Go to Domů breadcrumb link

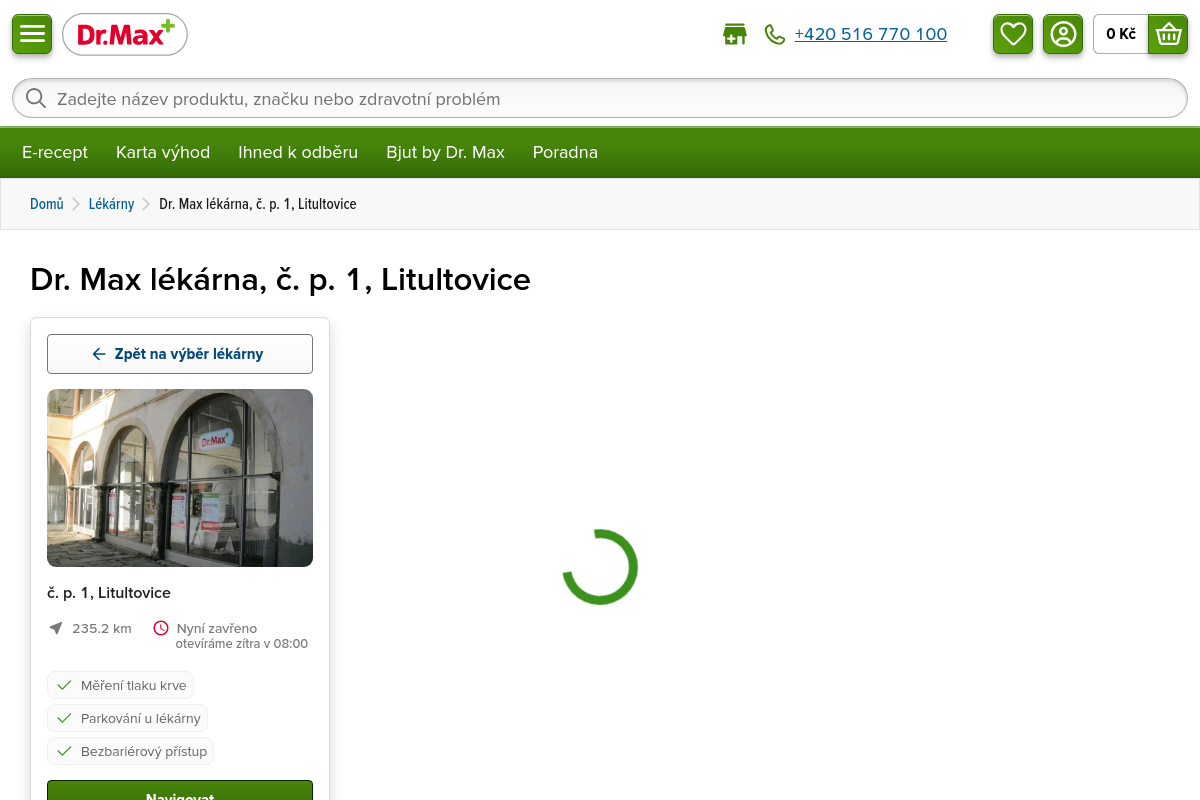(x=47, y=204)
